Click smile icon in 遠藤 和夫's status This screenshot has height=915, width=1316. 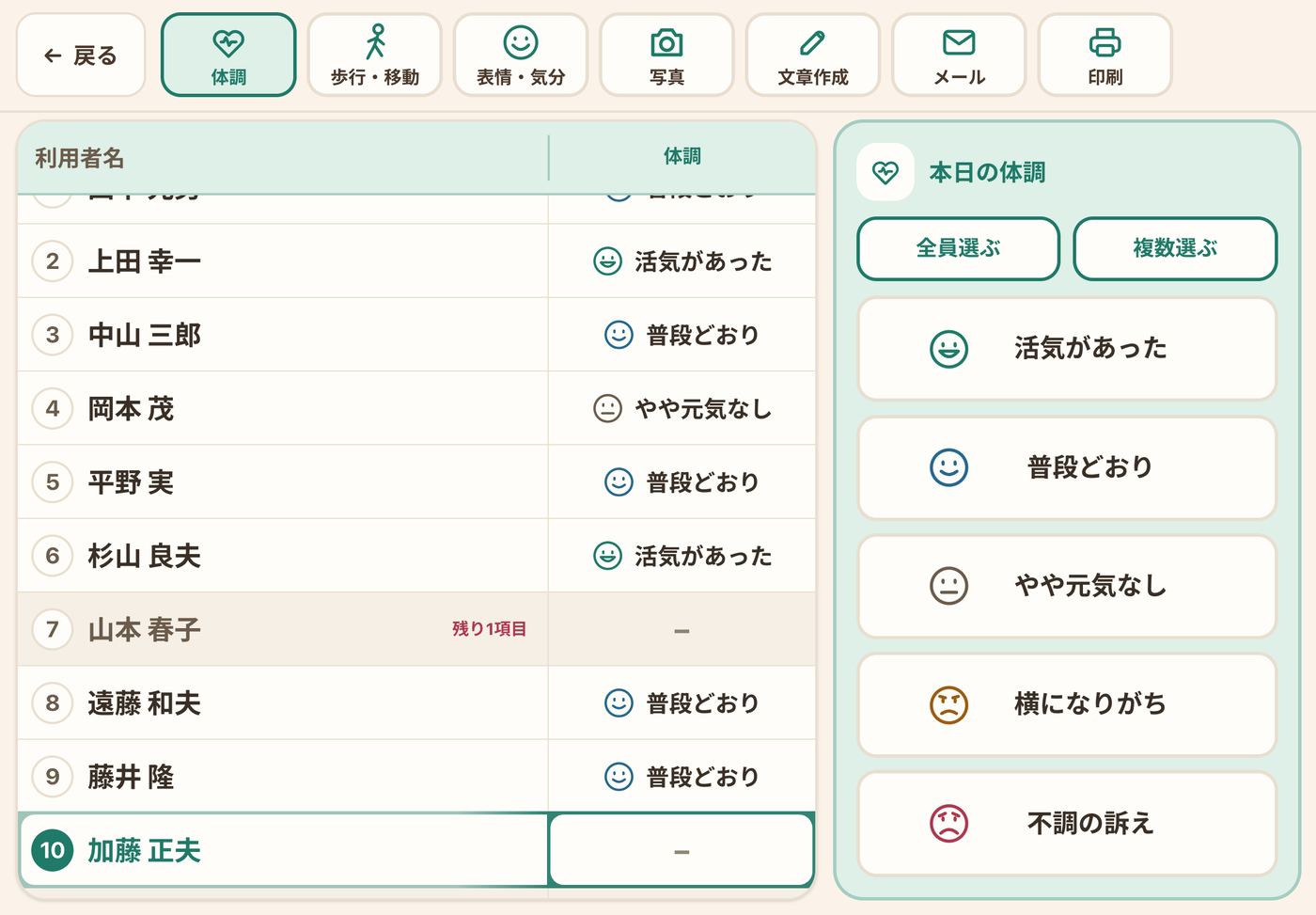click(x=619, y=703)
